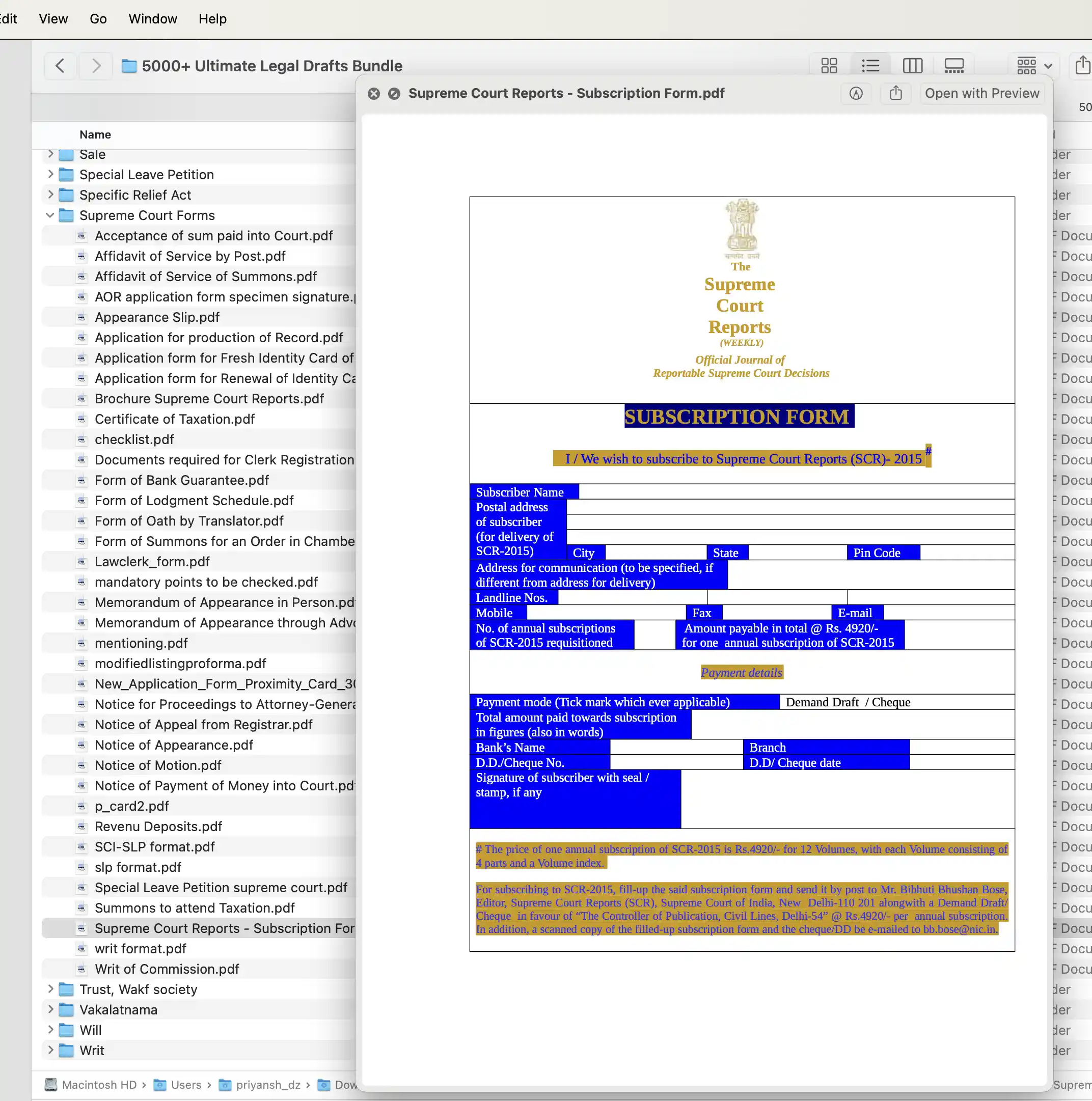Close the Quick Look preview window
The height and width of the screenshot is (1101, 1092).
[x=374, y=94]
